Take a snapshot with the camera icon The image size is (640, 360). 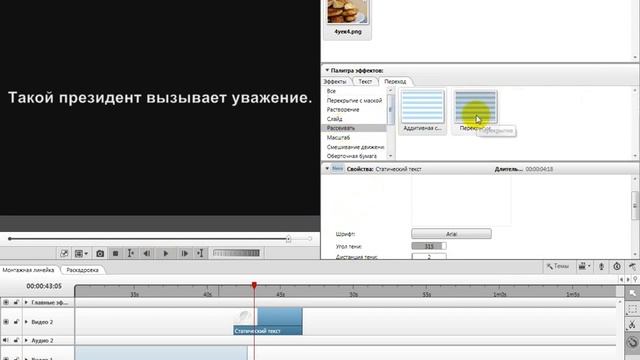pos(100,253)
